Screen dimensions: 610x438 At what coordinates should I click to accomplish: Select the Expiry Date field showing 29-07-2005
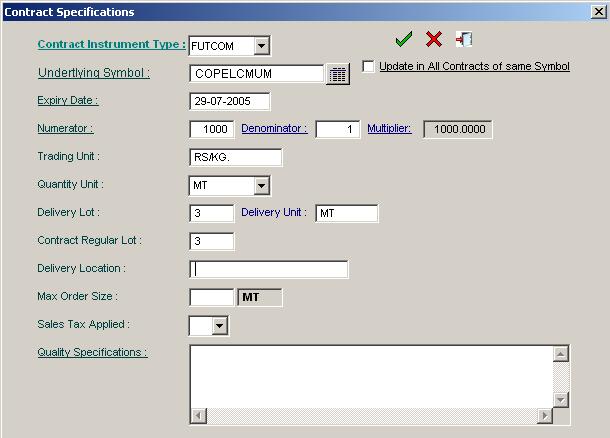[229, 101]
